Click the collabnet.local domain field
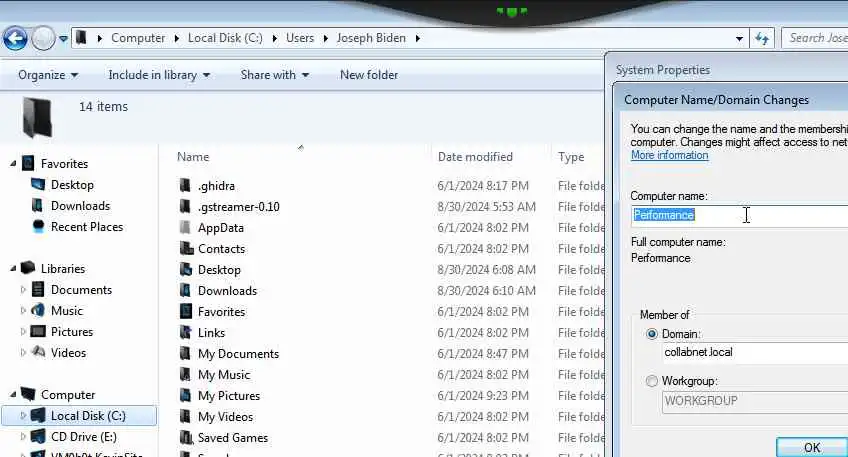This screenshot has width=848, height=457. click(x=755, y=352)
